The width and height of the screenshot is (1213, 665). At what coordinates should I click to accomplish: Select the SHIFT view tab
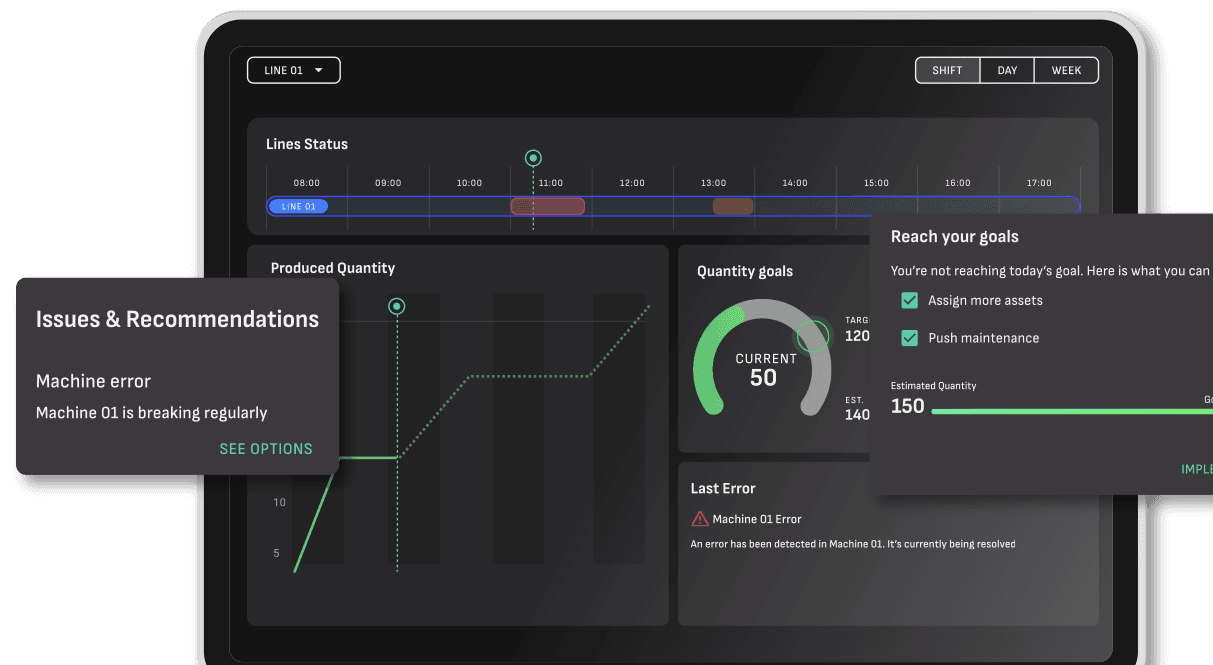pos(946,69)
